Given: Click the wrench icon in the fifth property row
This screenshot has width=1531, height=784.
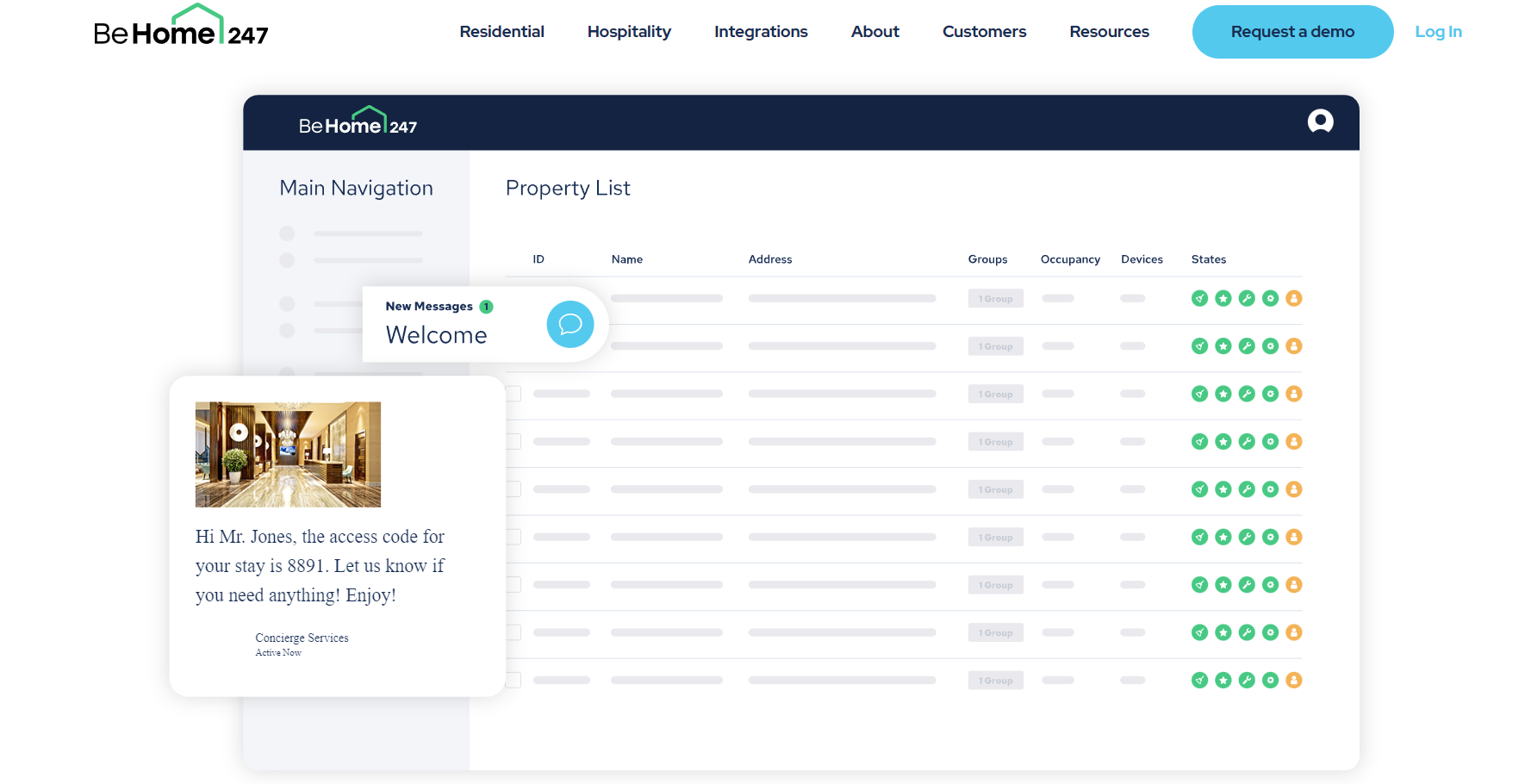Looking at the screenshot, I should [x=1247, y=489].
